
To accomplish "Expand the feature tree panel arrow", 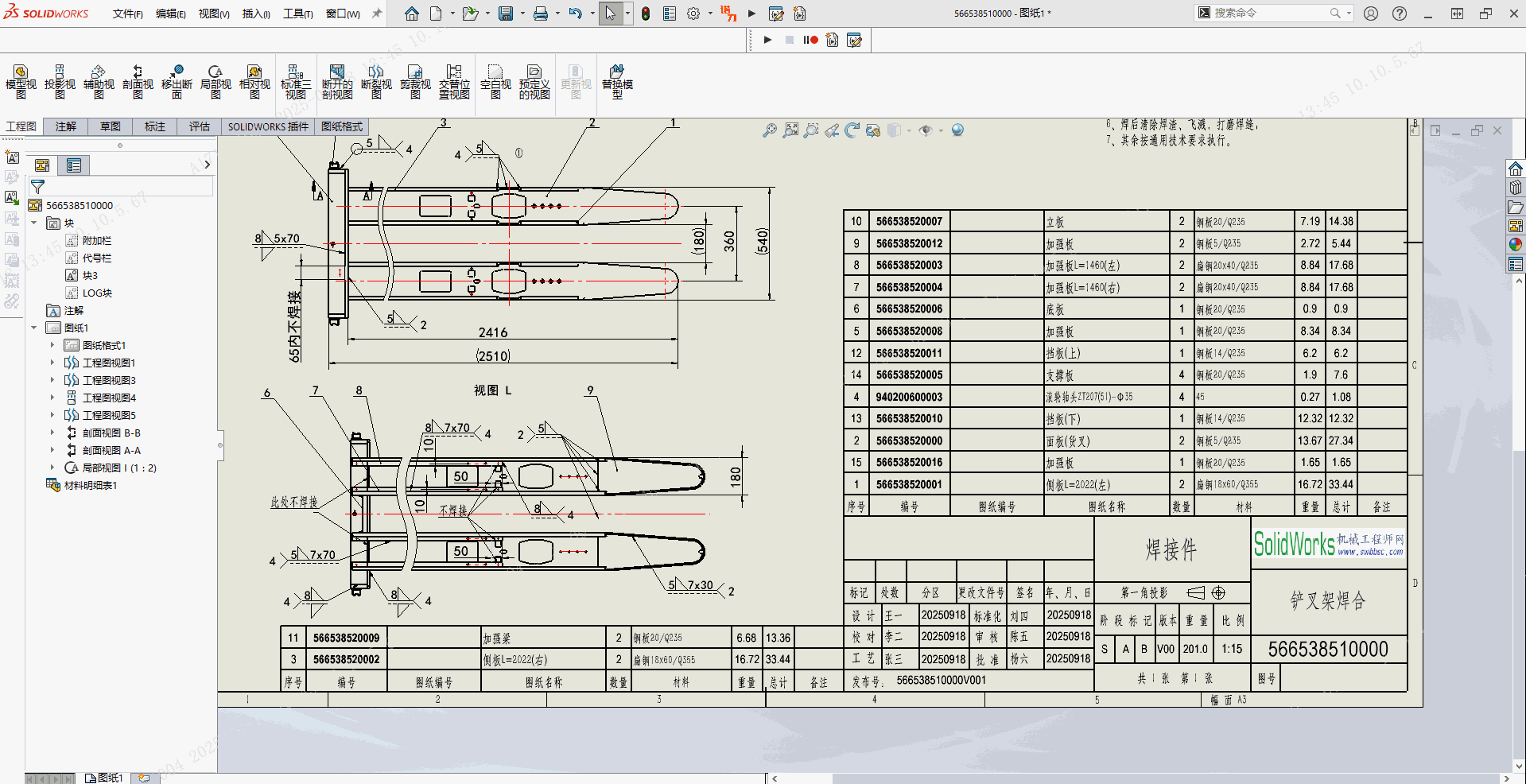I will point(207,165).
